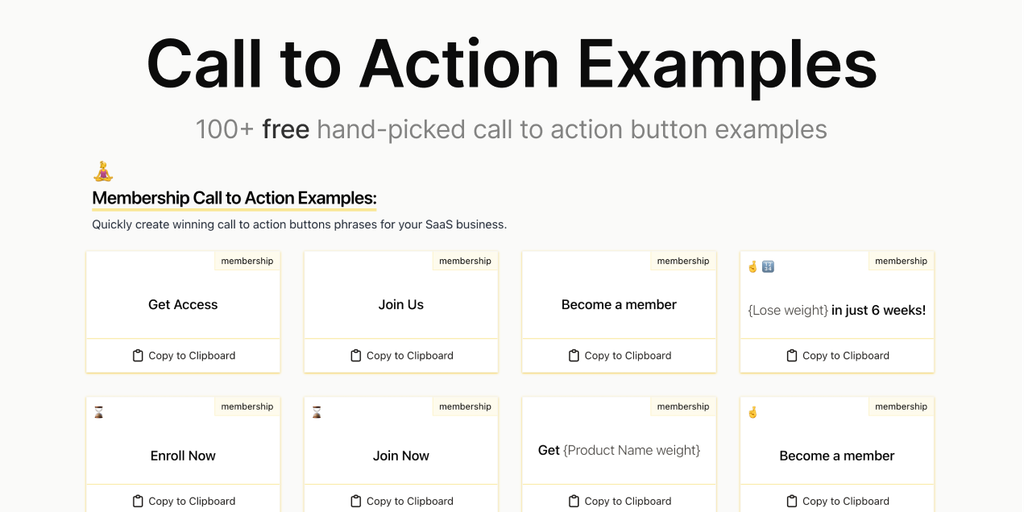The width and height of the screenshot is (1024, 512).
Task: Click the clipboard icon under Join Now
Action: [x=356, y=501]
